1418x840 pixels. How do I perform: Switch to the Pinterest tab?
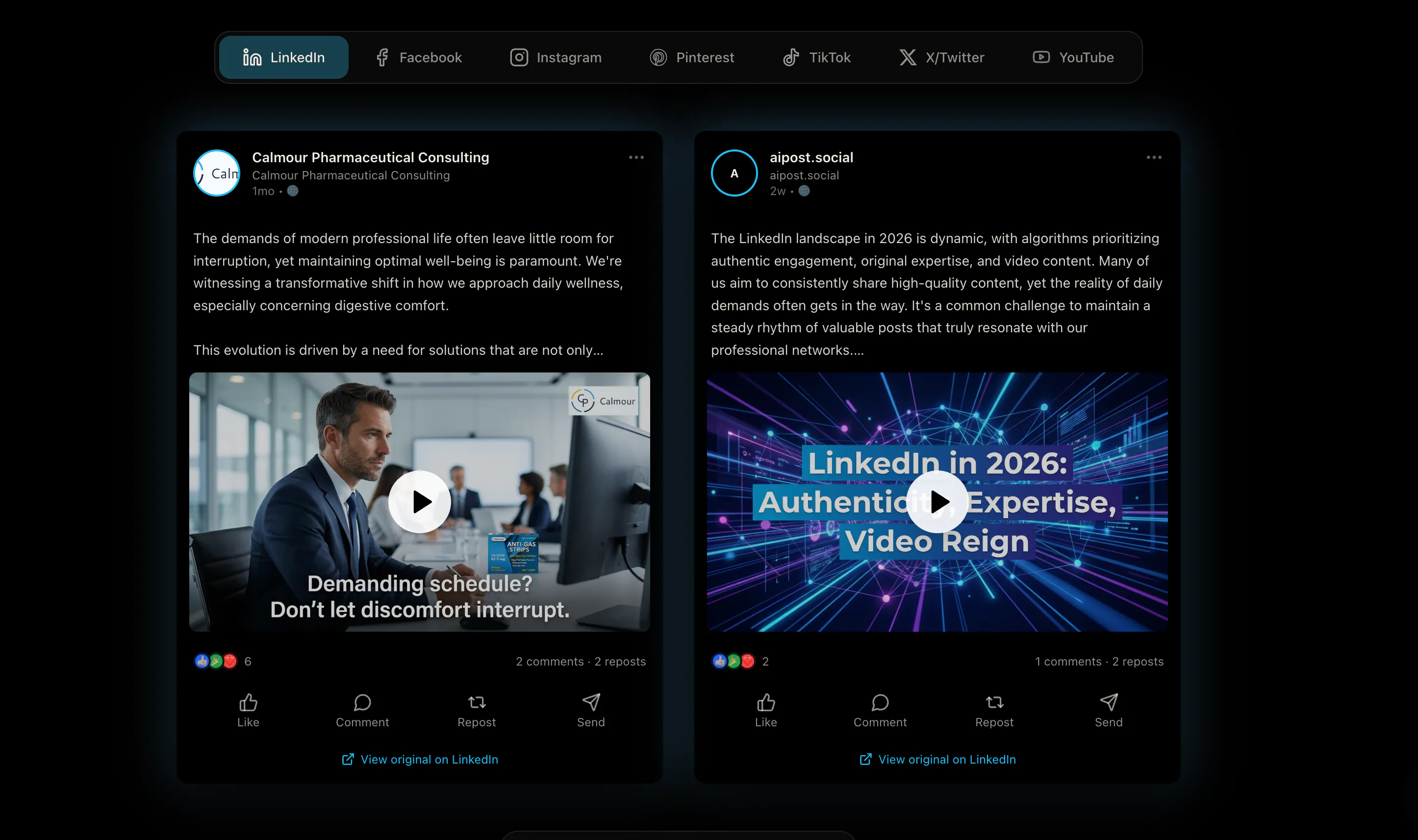coord(691,57)
